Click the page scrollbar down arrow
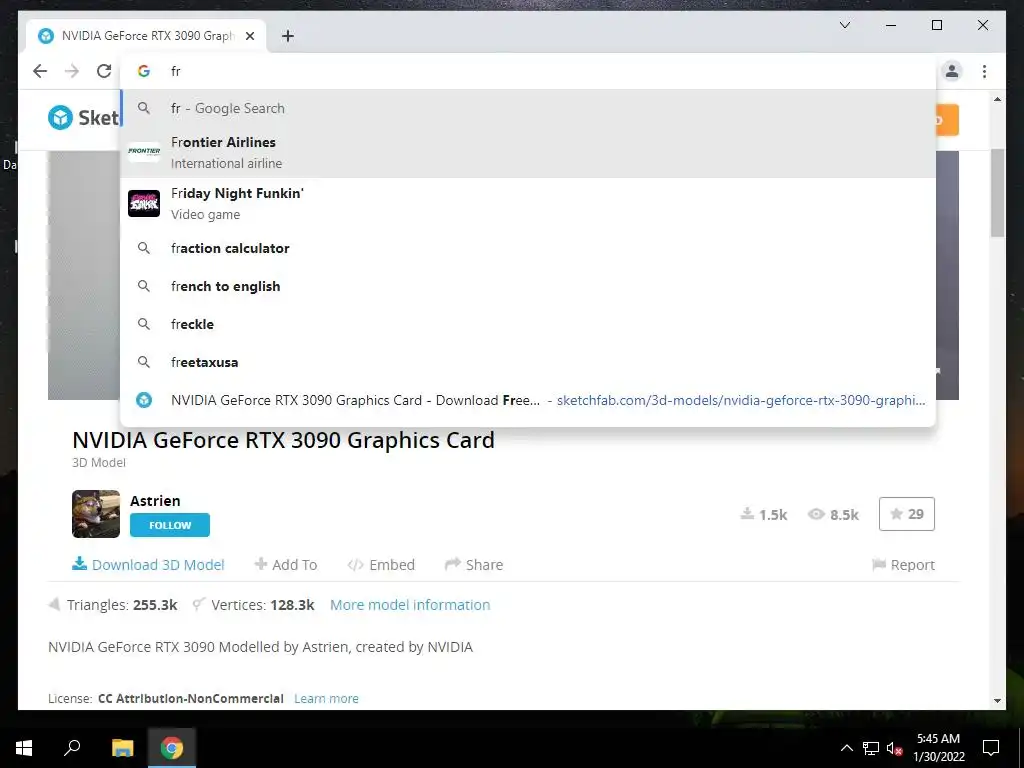This screenshot has width=1024, height=768. 997,701
